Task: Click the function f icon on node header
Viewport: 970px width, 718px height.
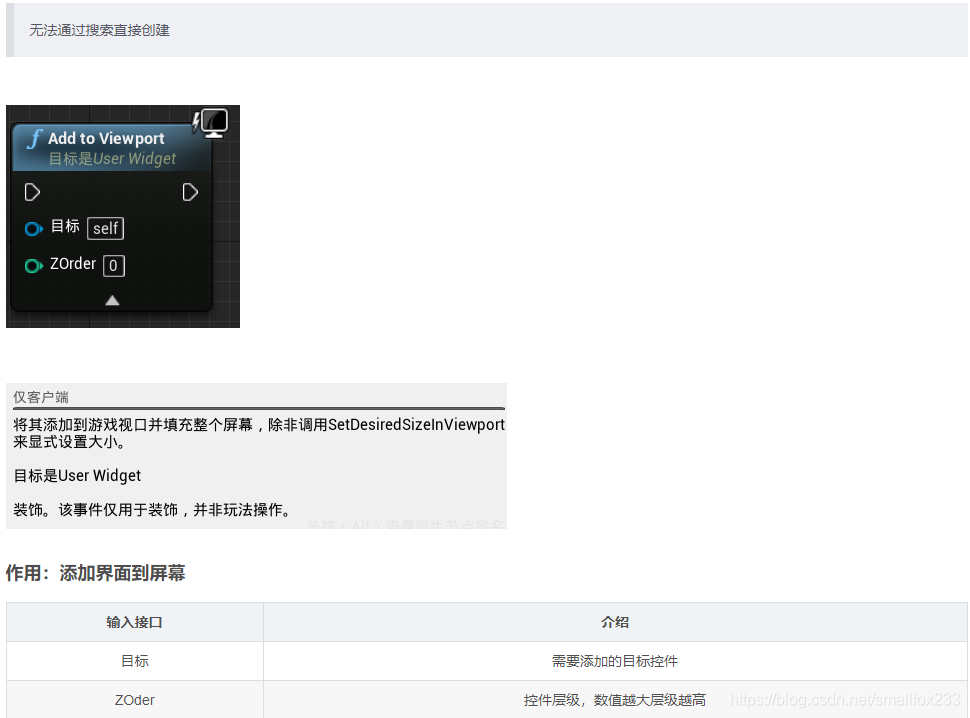Action: point(35,139)
